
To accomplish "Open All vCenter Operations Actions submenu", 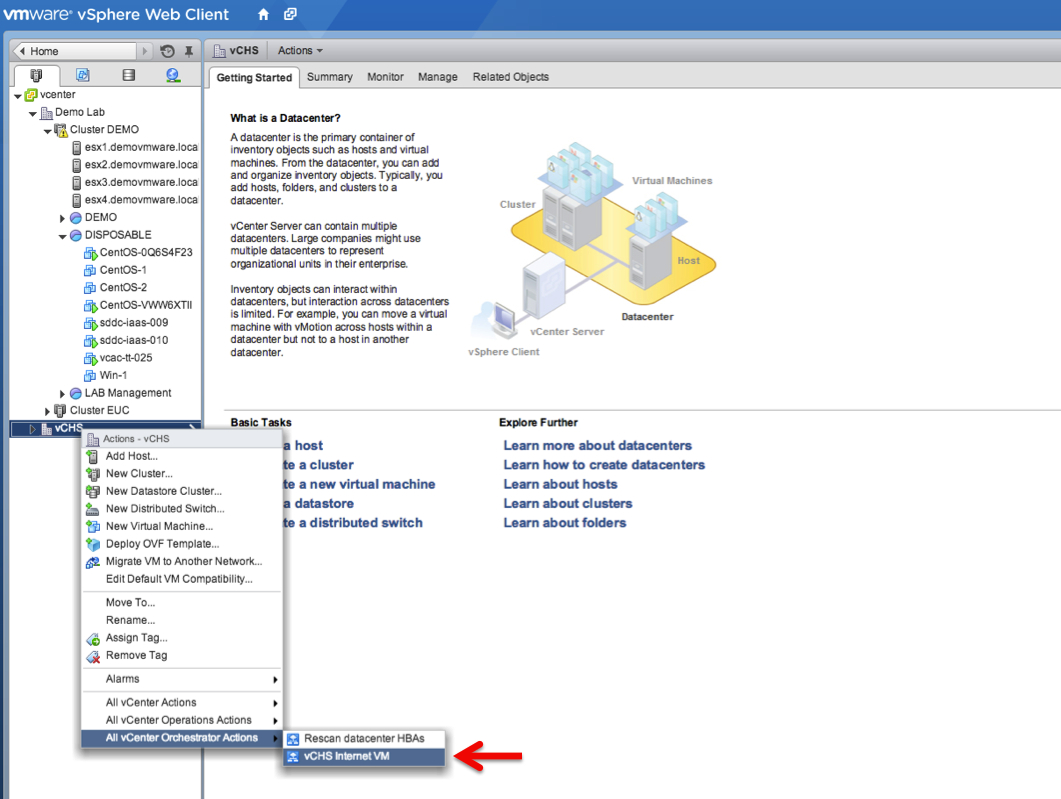I will 181,721.
